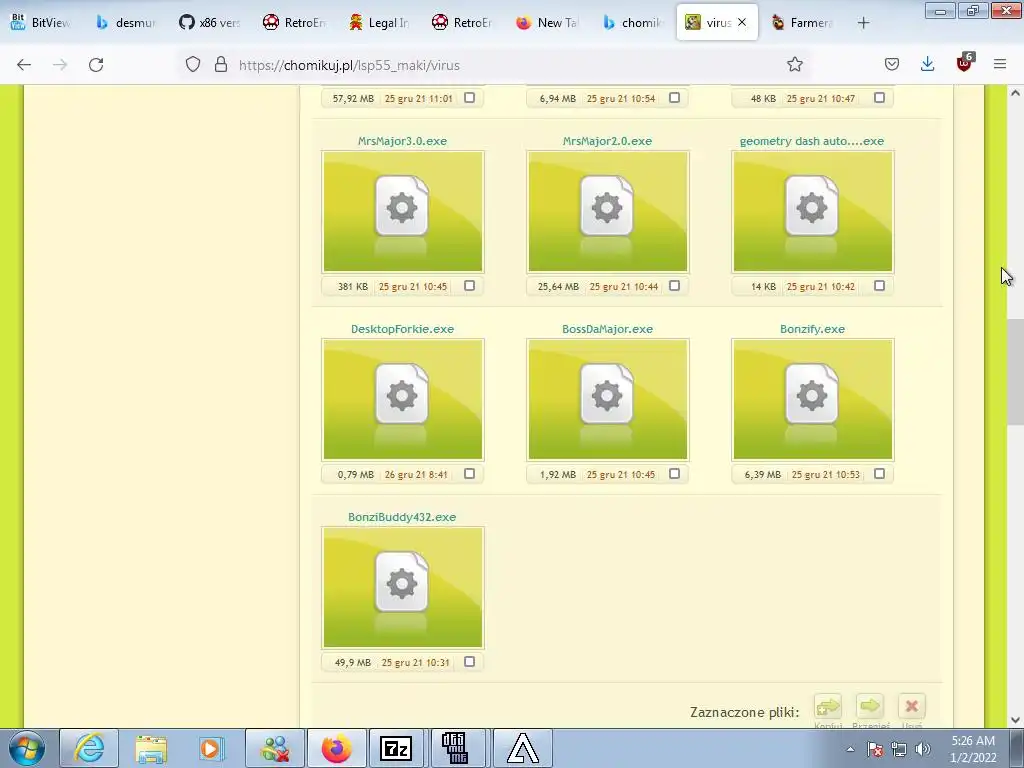Switch to the Legal In tab

point(378,22)
